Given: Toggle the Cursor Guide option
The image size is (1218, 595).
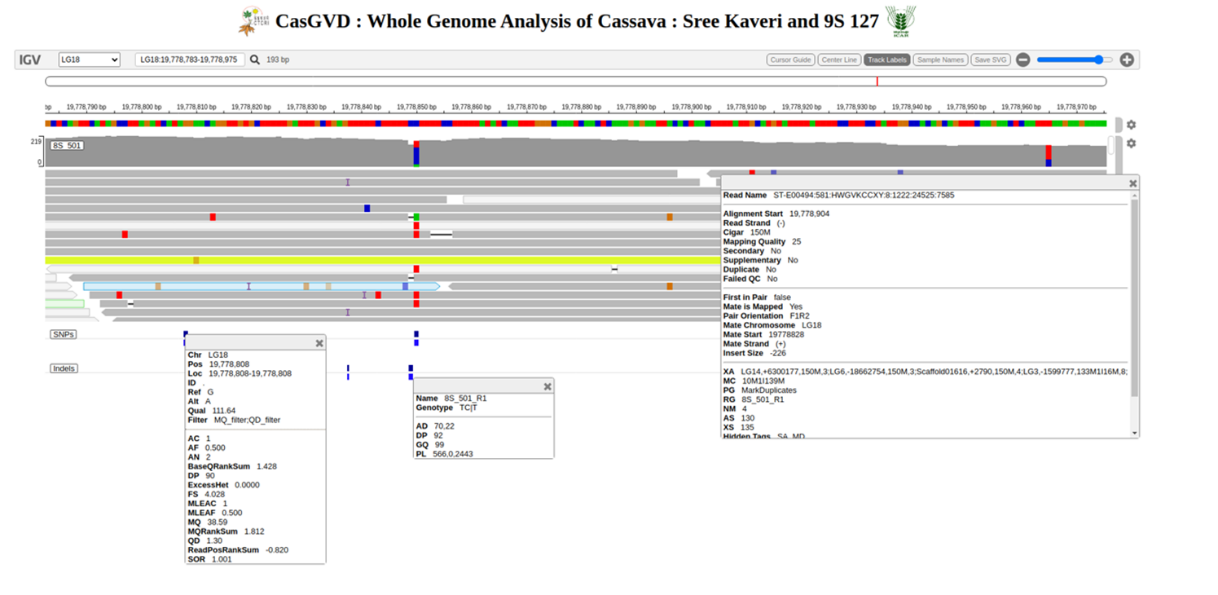Looking at the screenshot, I should click(x=790, y=60).
